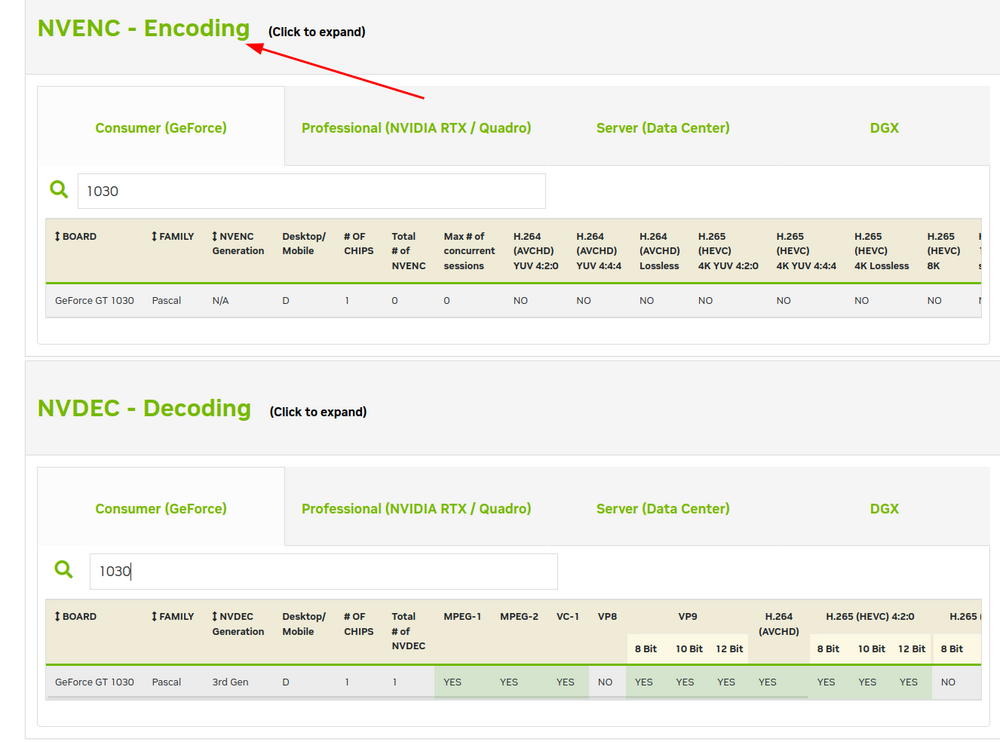Click H.265 (HEVC) 4K Lossless header

(882, 251)
